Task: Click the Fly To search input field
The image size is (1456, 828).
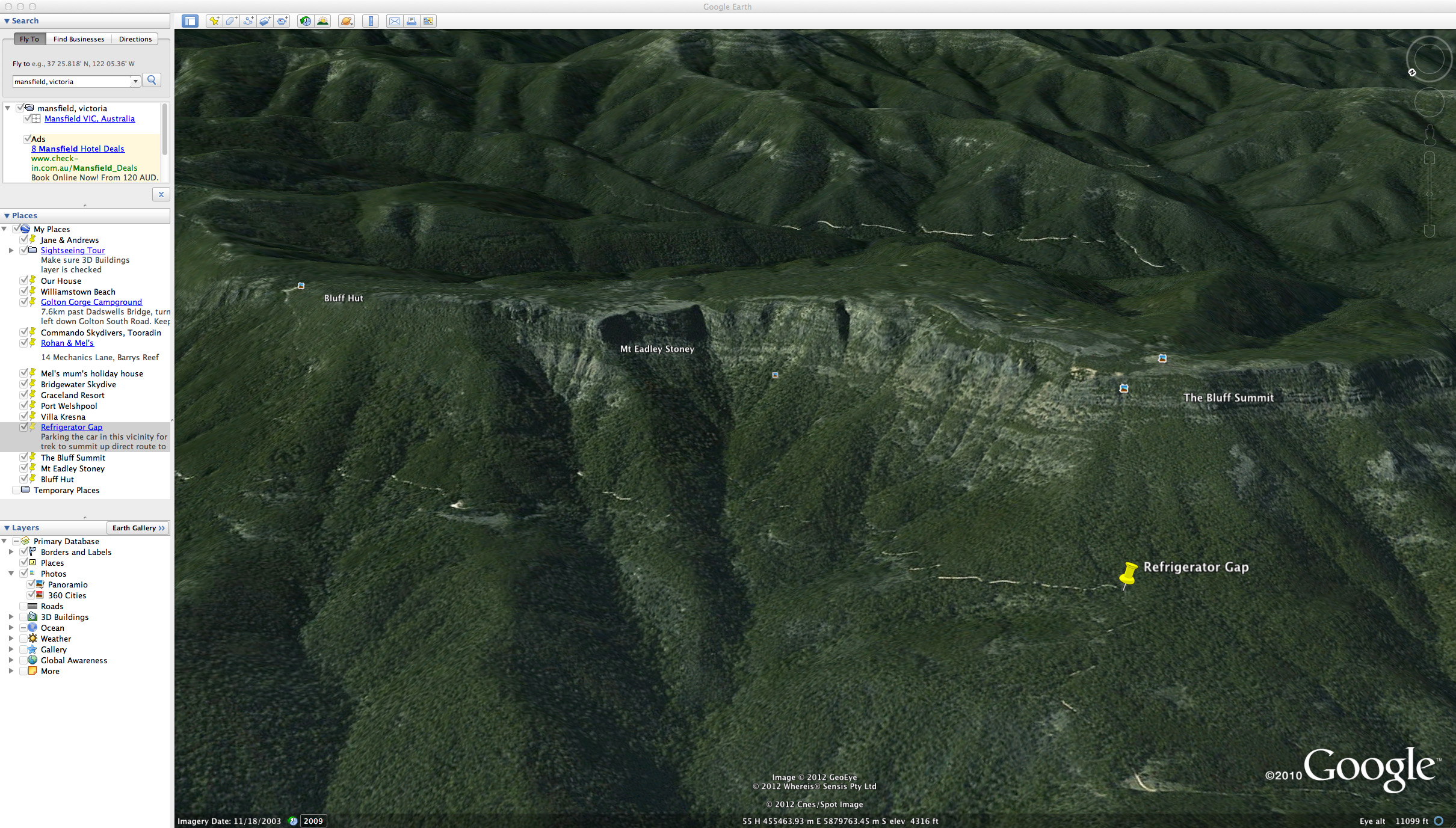Action: point(72,81)
